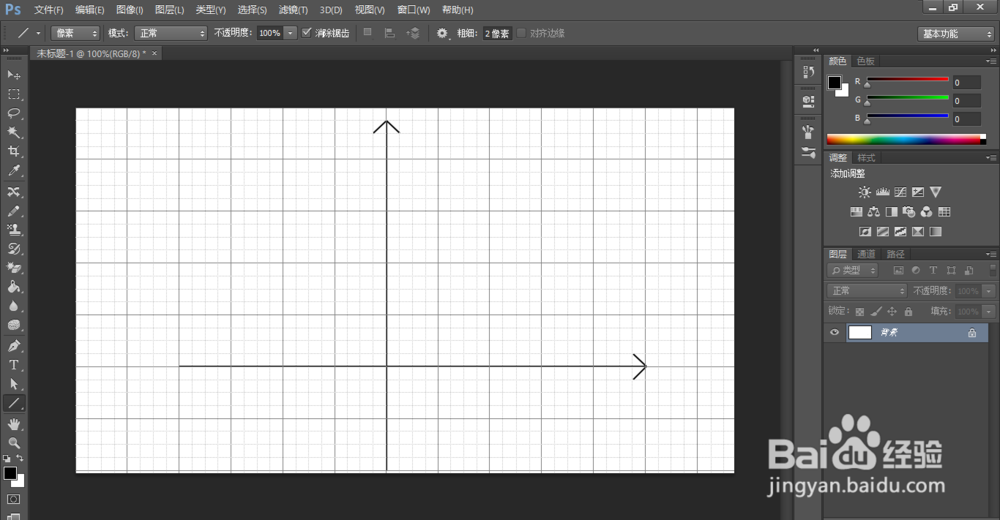Image resolution: width=1000 pixels, height=520 pixels.
Task: Add a Curves adjustment
Action: coord(900,192)
